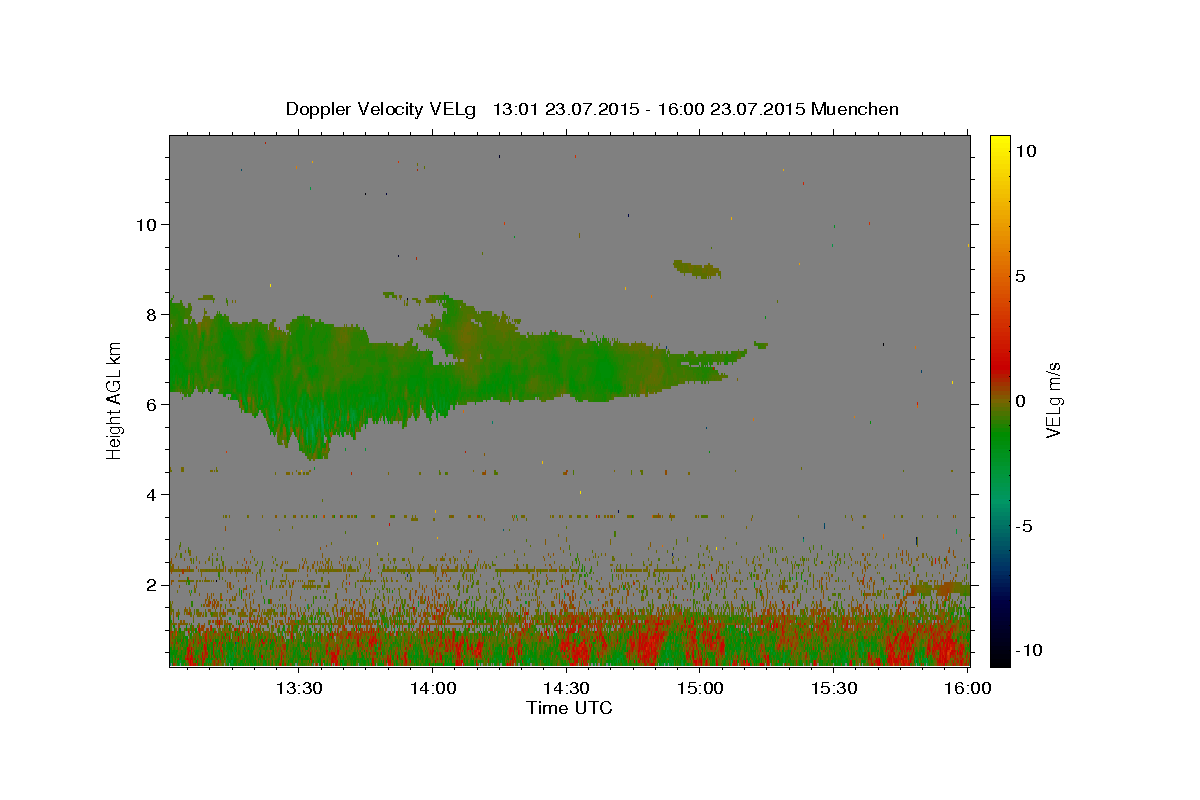
Task: Click the height axis label 10
Action: tap(146, 224)
